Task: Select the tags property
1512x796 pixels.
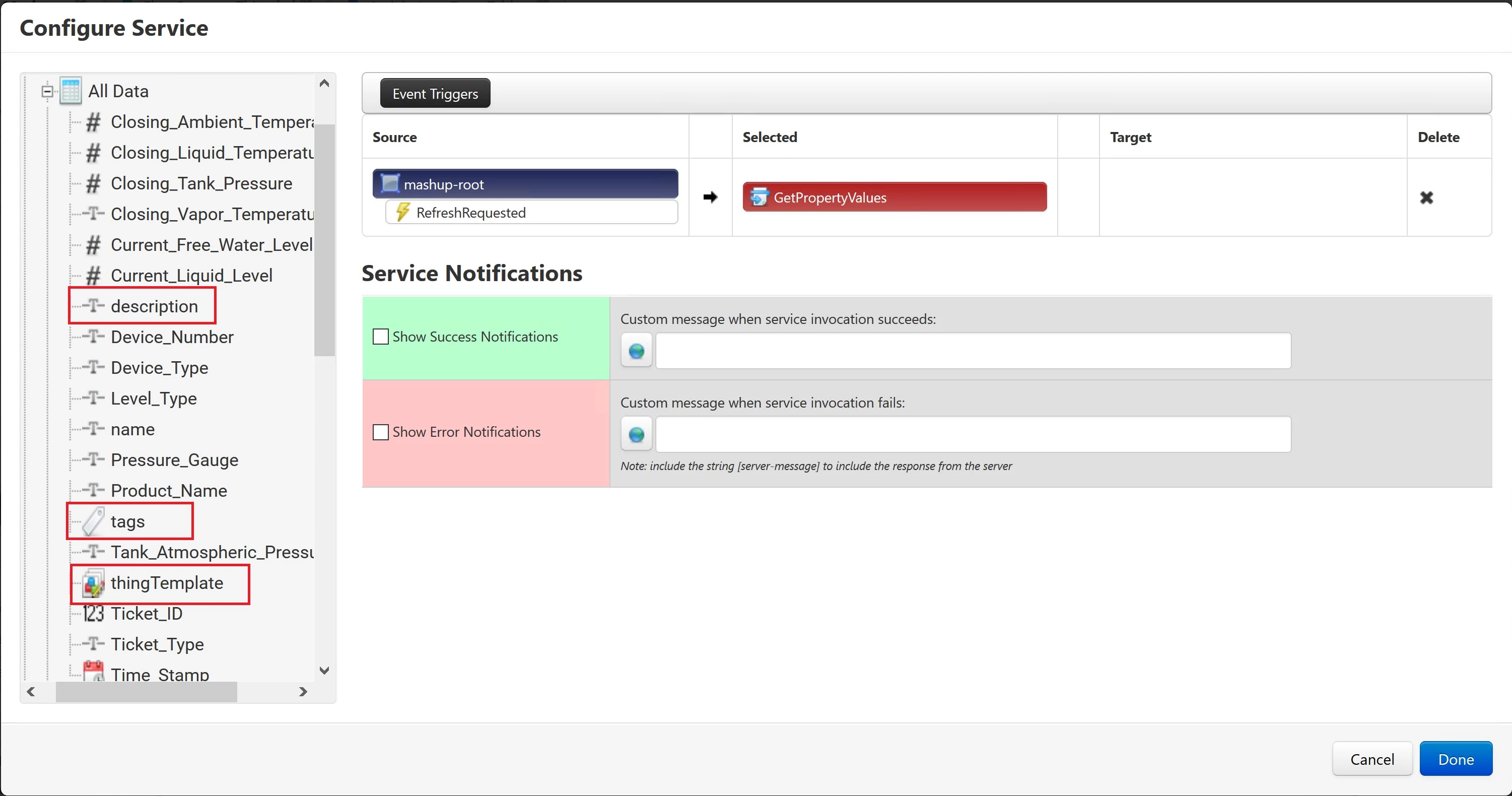Action: pyautogui.click(x=127, y=521)
